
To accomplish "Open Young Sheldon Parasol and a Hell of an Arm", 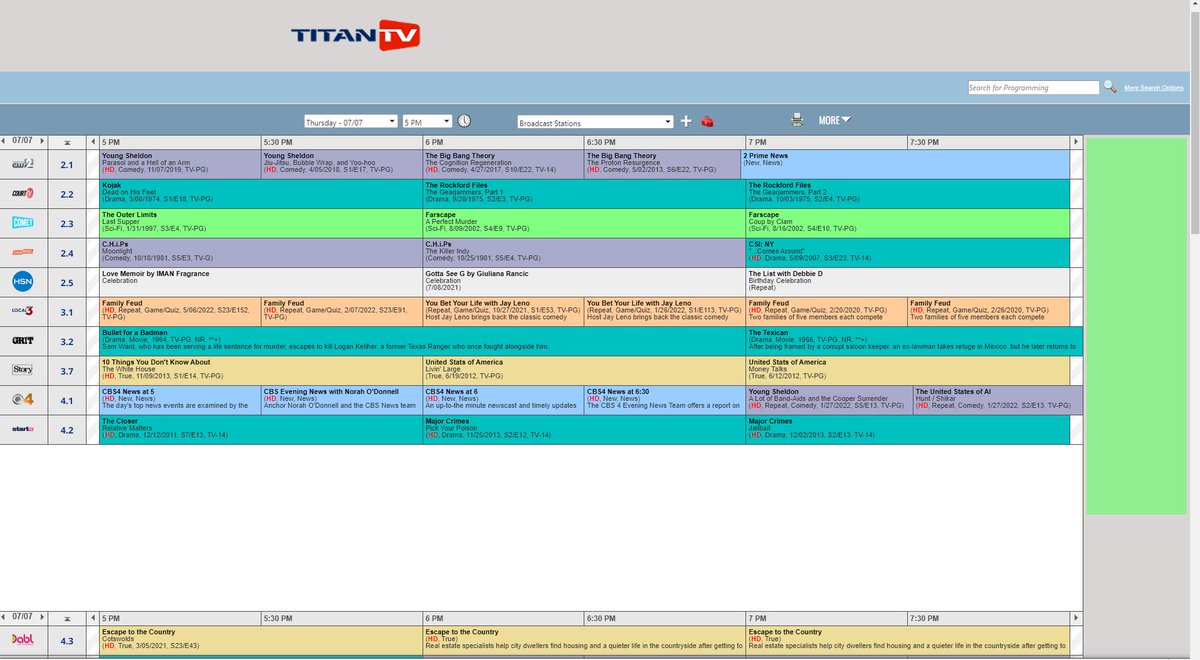I will (180, 164).
